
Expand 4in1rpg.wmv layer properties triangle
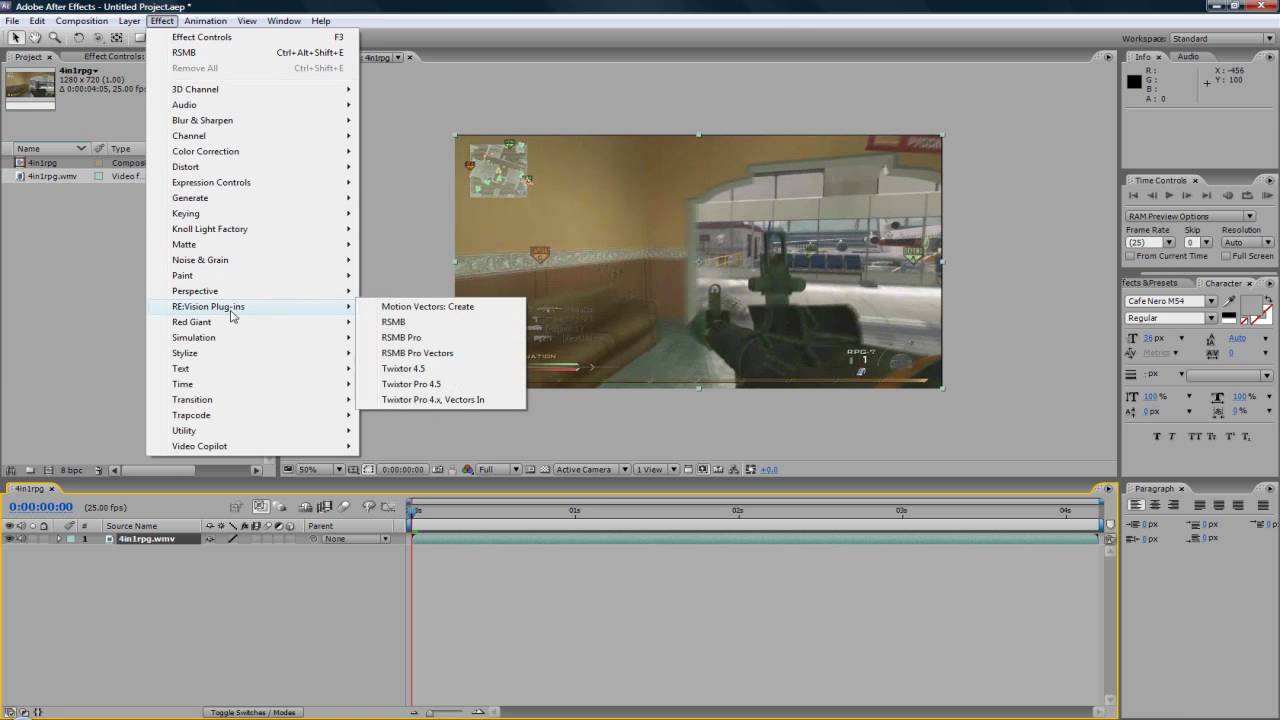pos(59,539)
